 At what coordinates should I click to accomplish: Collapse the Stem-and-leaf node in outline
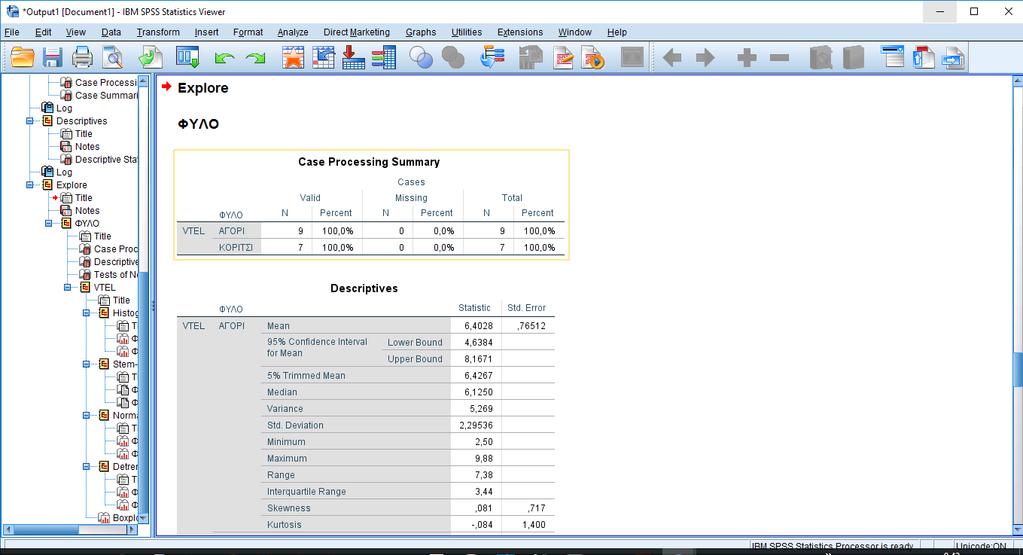86,364
